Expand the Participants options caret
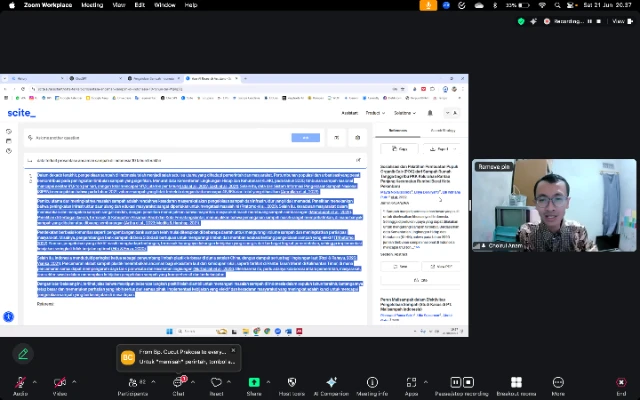This screenshot has height=400, width=640. click(153, 382)
